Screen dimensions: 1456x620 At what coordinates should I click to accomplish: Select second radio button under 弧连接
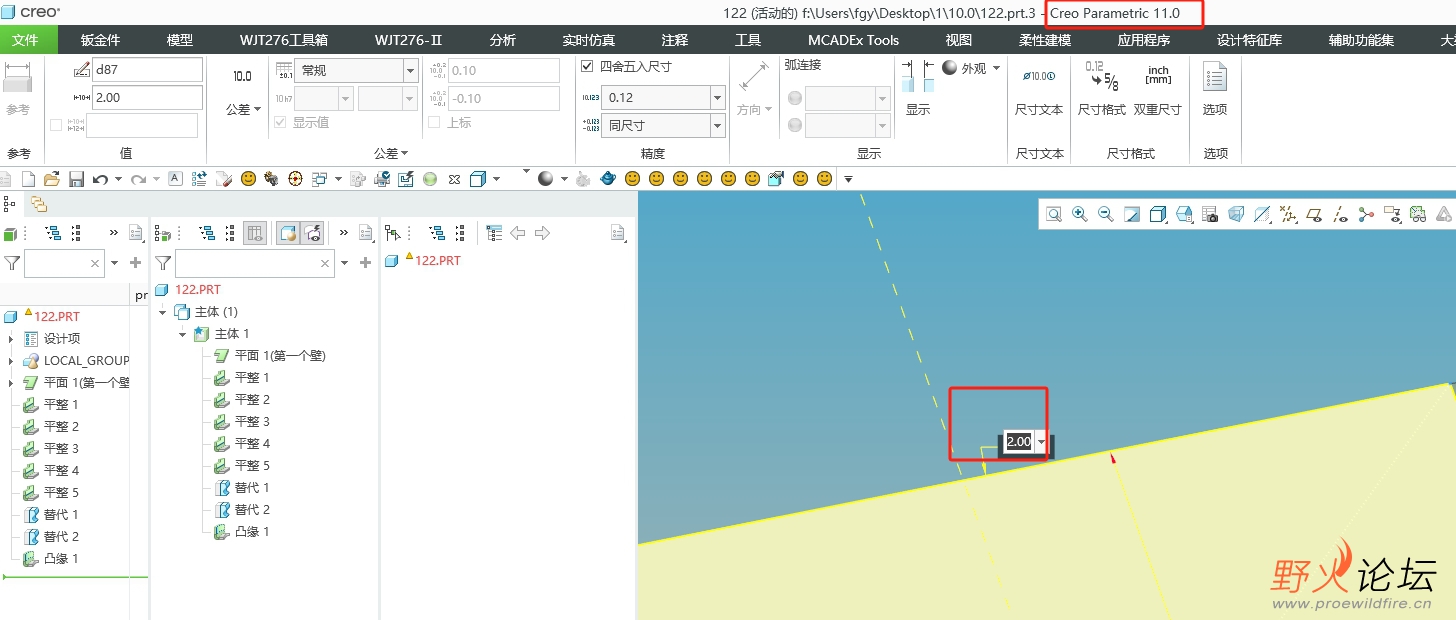click(x=795, y=125)
